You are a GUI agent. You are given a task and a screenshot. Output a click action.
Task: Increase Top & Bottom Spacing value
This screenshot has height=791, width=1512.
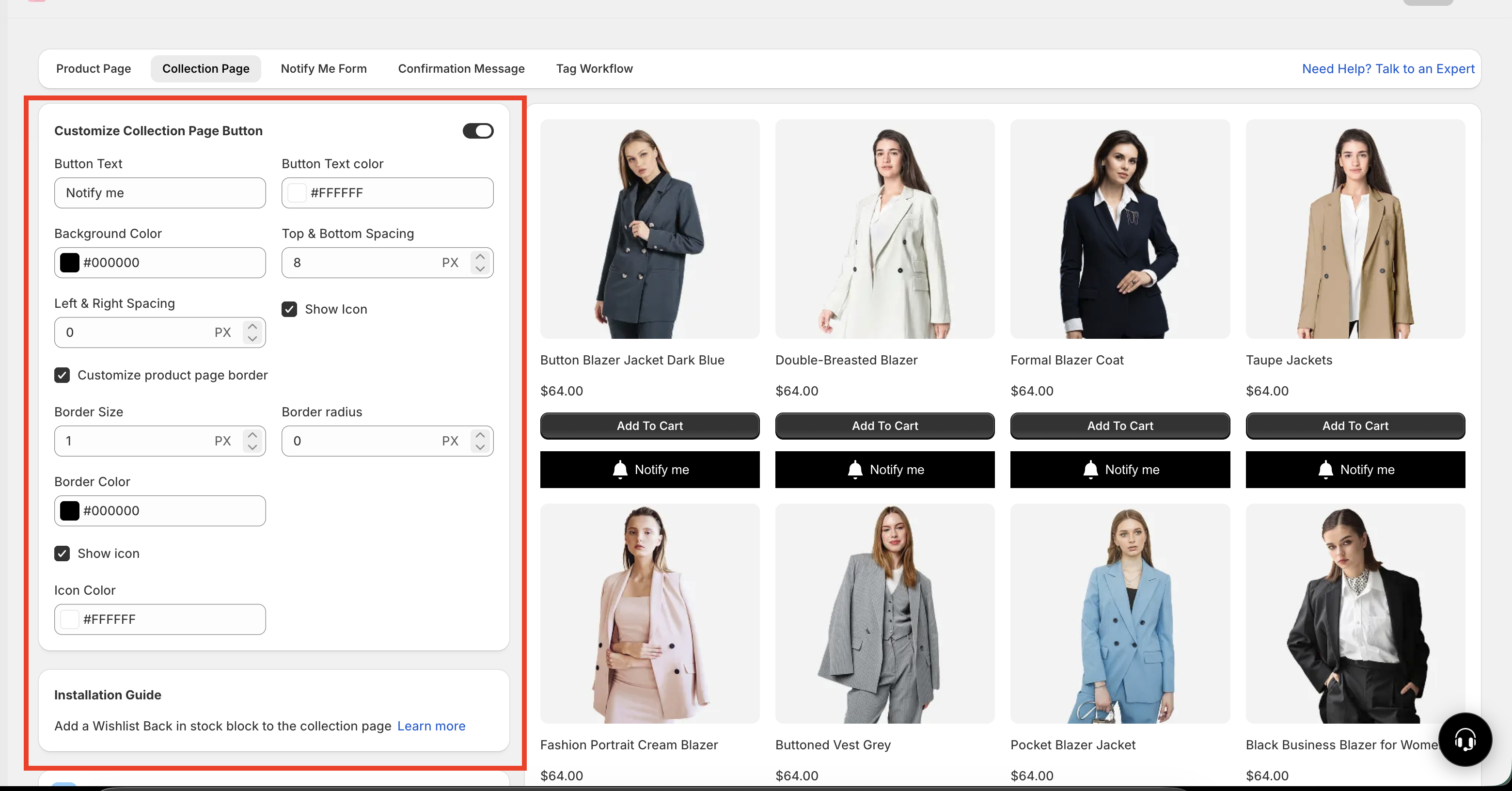click(480, 256)
